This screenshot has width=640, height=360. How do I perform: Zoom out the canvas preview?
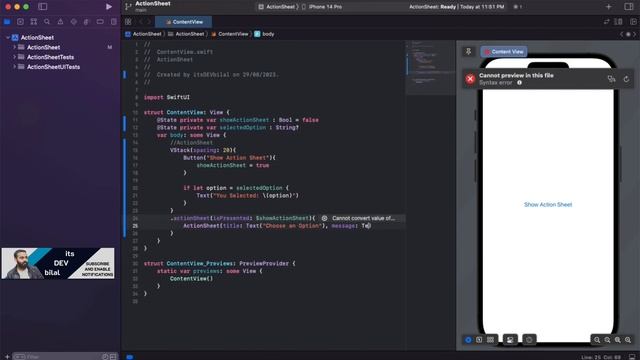click(x=597, y=340)
